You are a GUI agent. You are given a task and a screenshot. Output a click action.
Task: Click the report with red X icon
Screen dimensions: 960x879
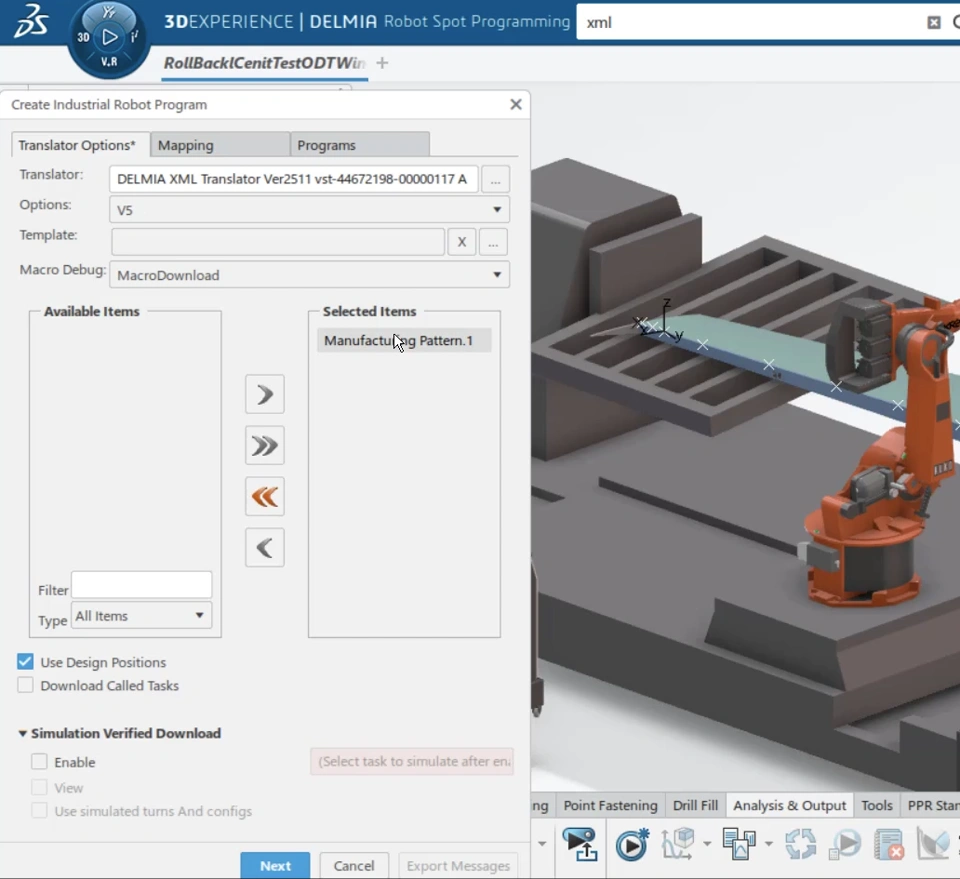click(x=890, y=844)
